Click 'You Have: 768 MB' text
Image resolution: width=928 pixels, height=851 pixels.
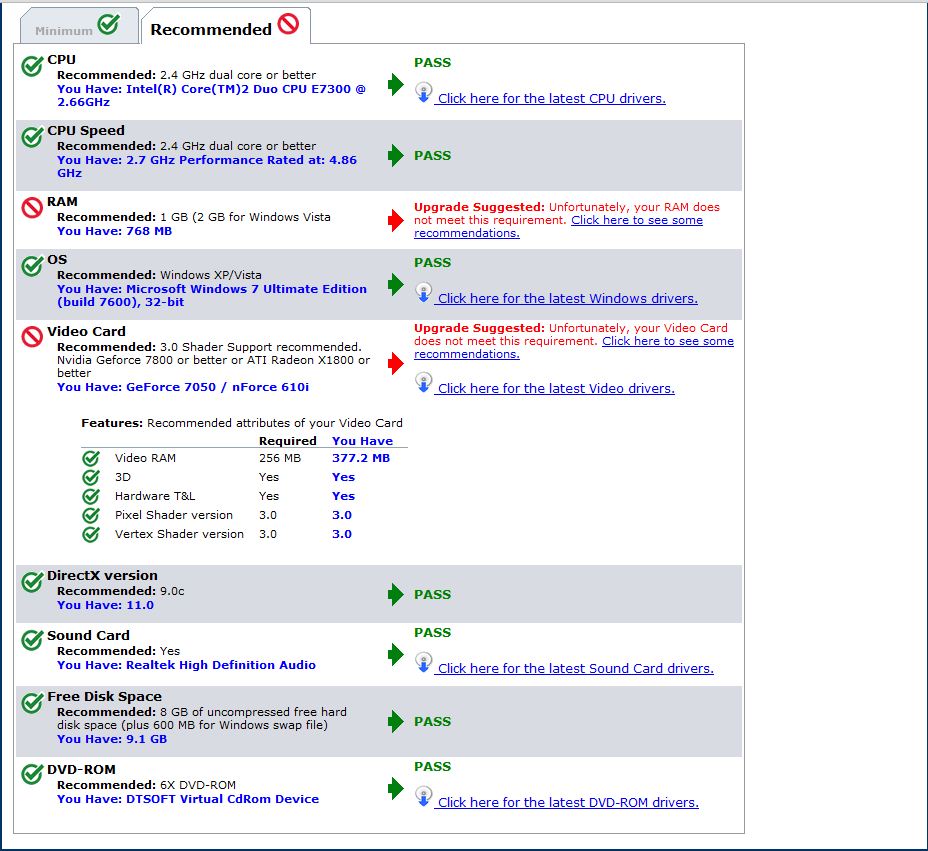click(114, 231)
